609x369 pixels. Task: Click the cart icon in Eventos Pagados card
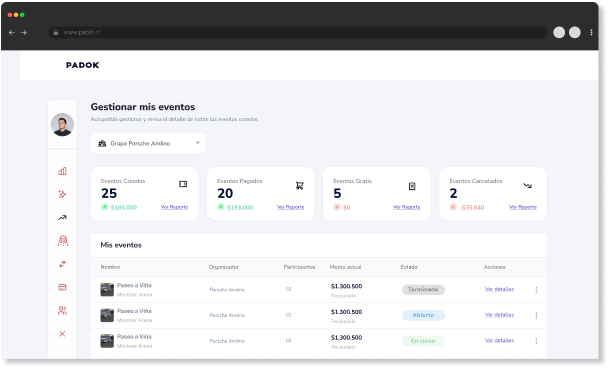pos(299,186)
